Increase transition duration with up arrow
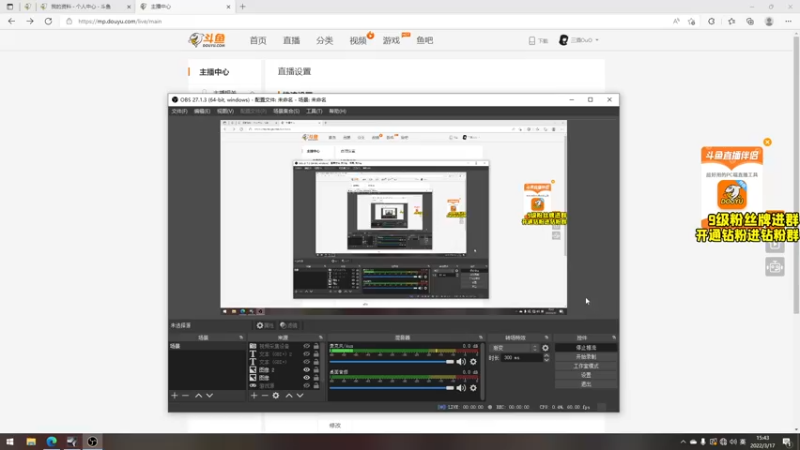This screenshot has width=800, height=450. (x=546, y=356)
